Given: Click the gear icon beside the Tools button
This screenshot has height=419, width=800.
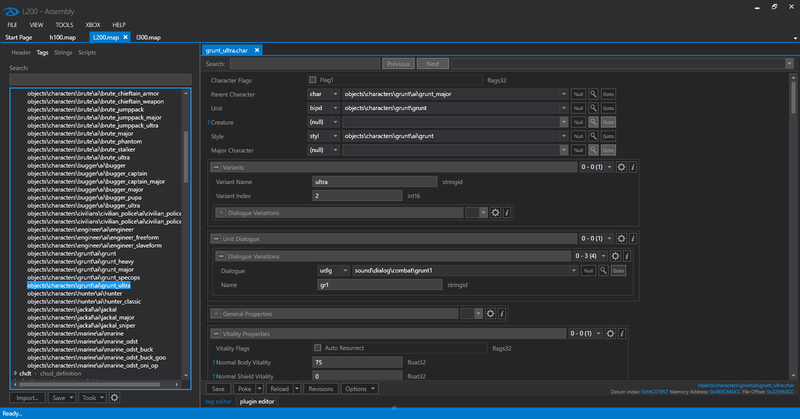Looking at the screenshot, I should click(x=114, y=397).
